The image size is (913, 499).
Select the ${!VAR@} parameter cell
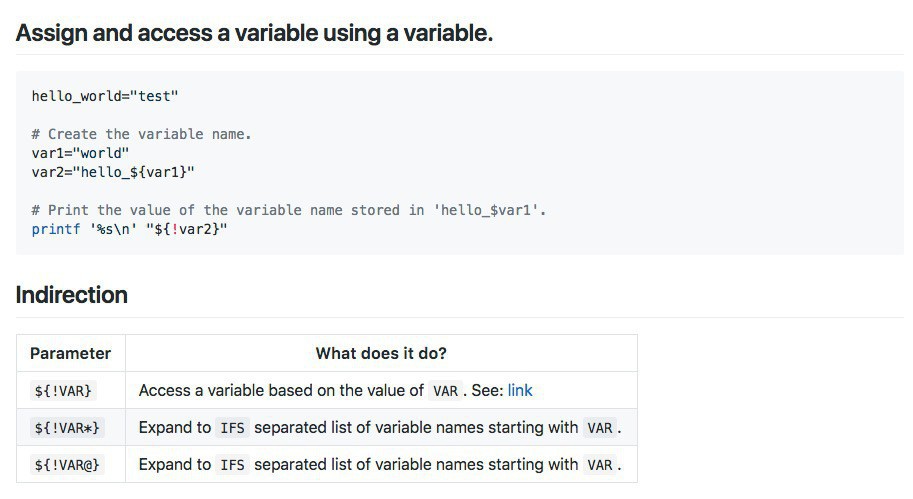(x=67, y=465)
